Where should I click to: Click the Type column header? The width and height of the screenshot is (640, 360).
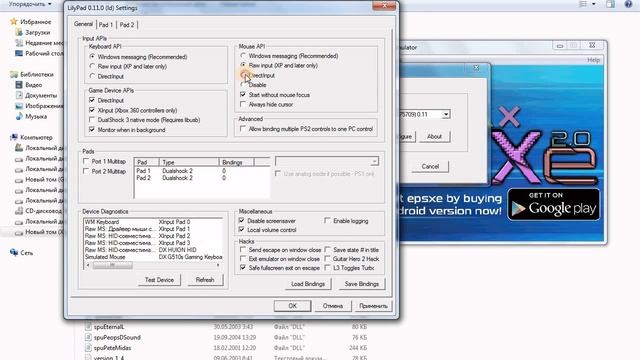click(x=189, y=162)
